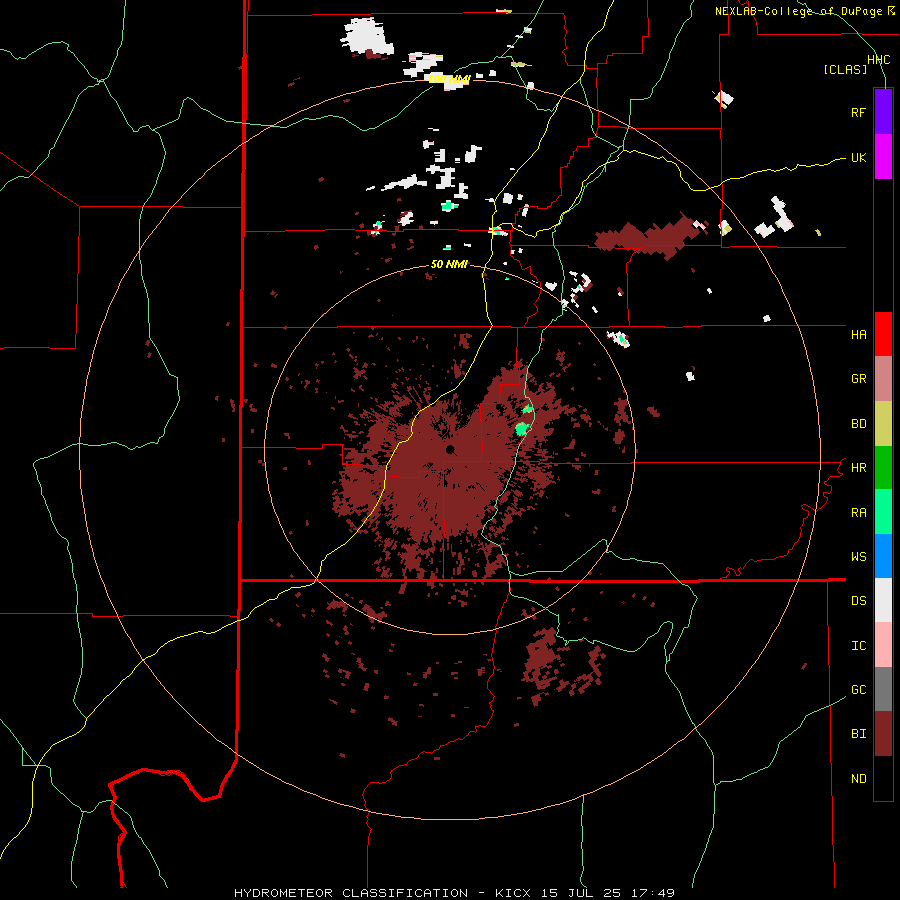Image resolution: width=900 pixels, height=900 pixels.
Task: Click the '50 NMI' range ring label
Action: pyautogui.click(x=449, y=264)
